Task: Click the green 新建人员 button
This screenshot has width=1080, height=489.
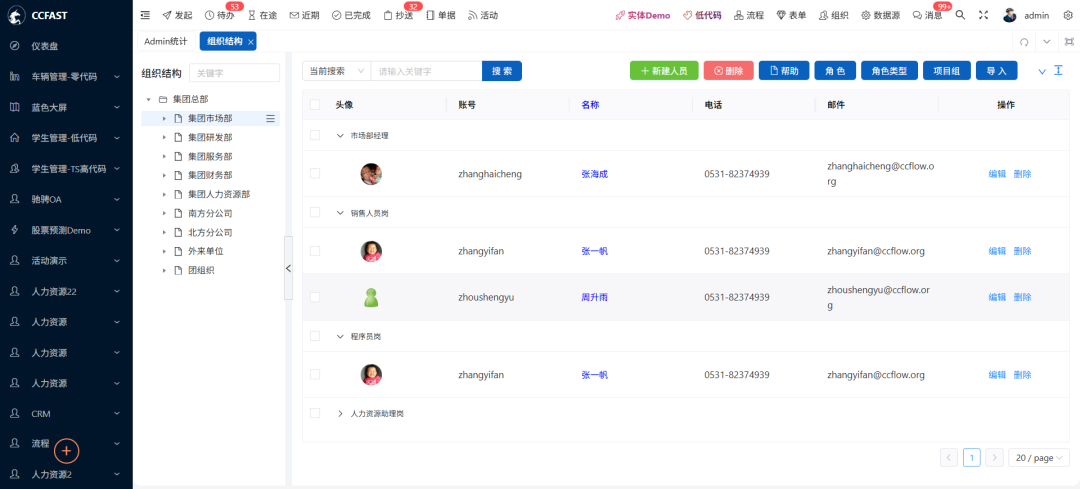Action: coord(664,71)
